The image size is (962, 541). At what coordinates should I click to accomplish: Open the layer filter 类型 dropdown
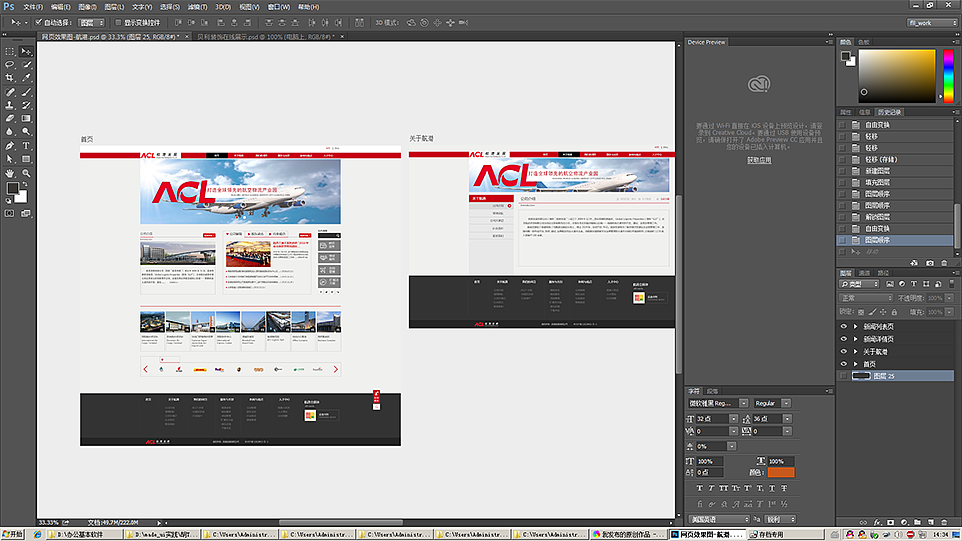click(860, 284)
